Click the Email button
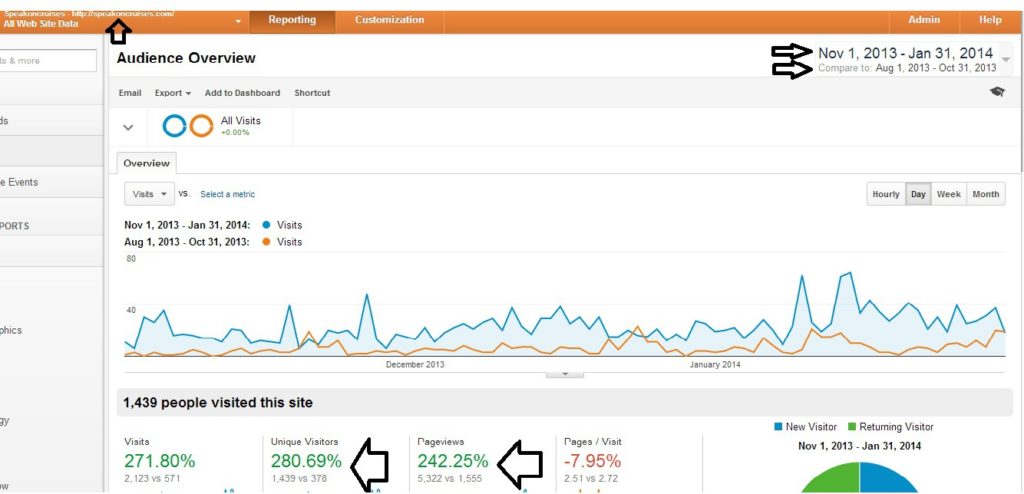1024x494 pixels. [x=130, y=93]
